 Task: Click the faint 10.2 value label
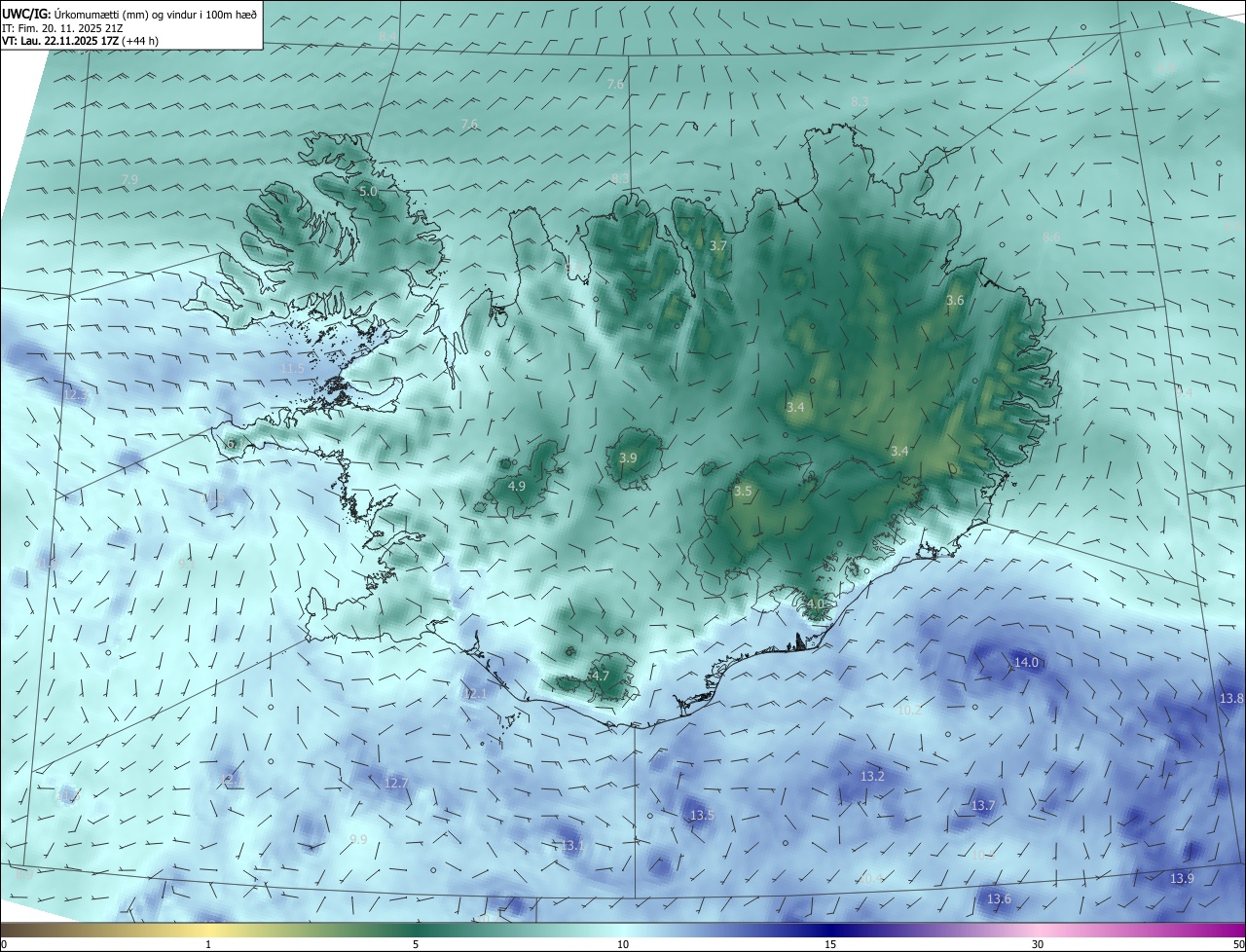[908, 711]
